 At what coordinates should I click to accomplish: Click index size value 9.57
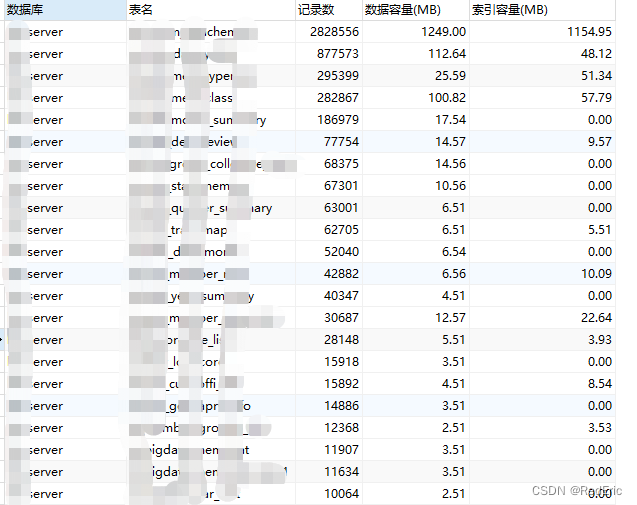pyautogui.click(x=600, y=141)
